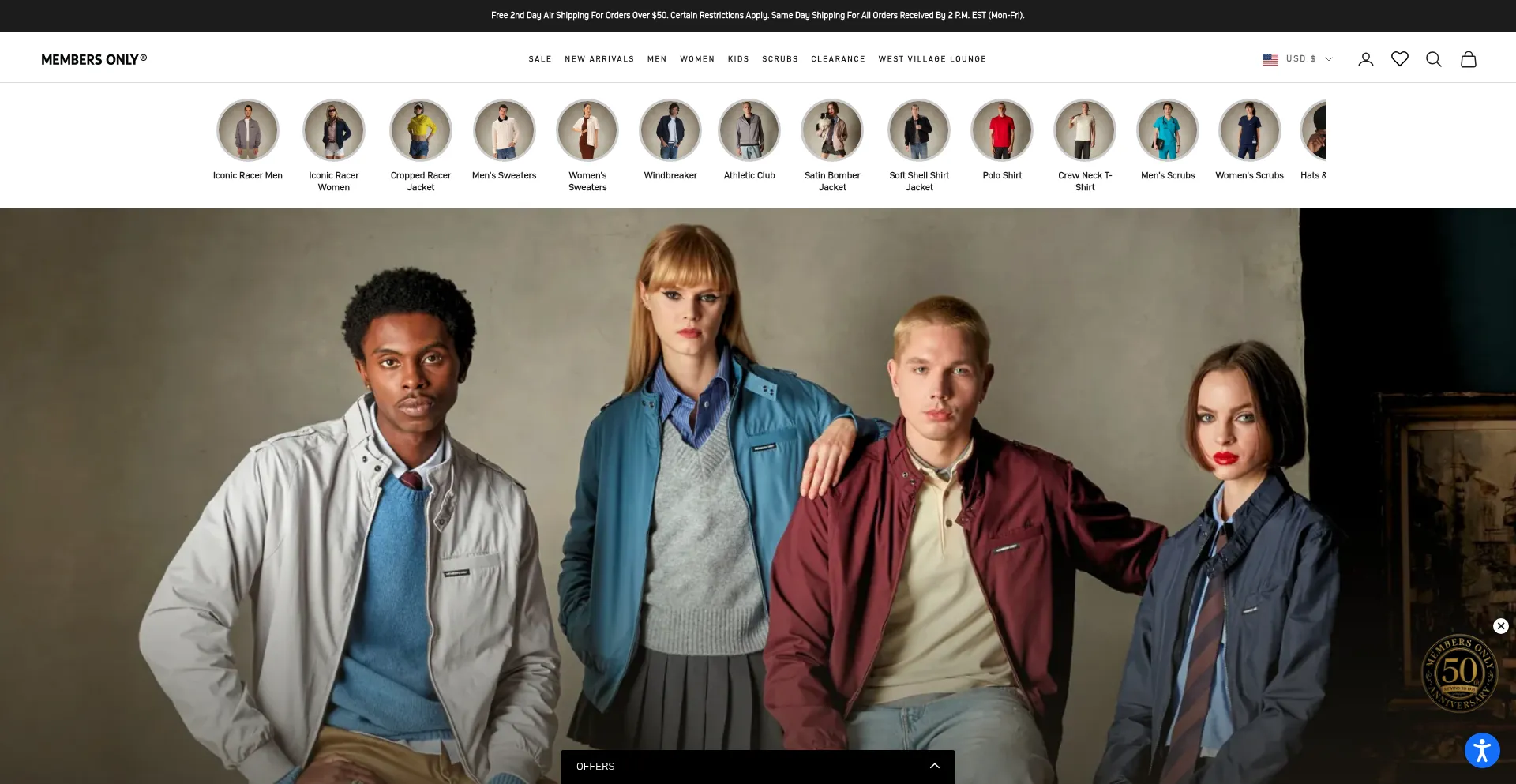
Task: Dismiss the anniversary badge with X
Action: point(1500,626)
